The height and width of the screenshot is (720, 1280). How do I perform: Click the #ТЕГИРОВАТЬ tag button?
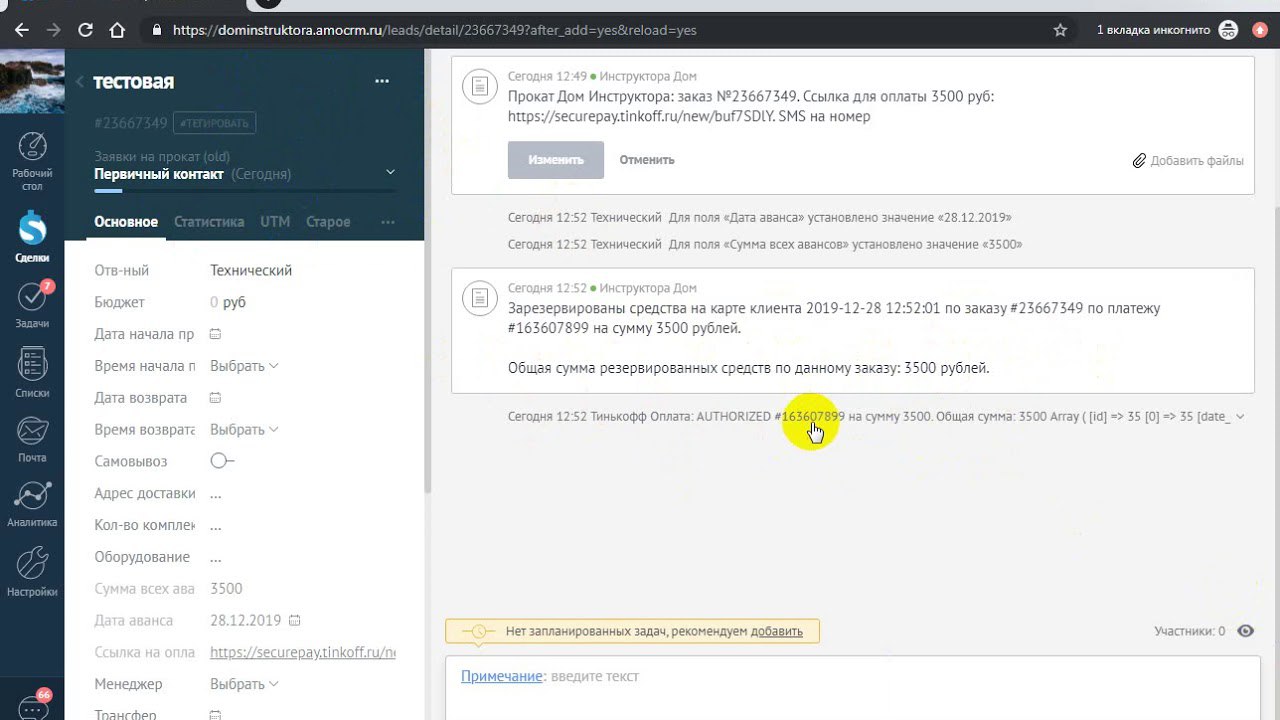pyautogui.click(x=214, y=123)
